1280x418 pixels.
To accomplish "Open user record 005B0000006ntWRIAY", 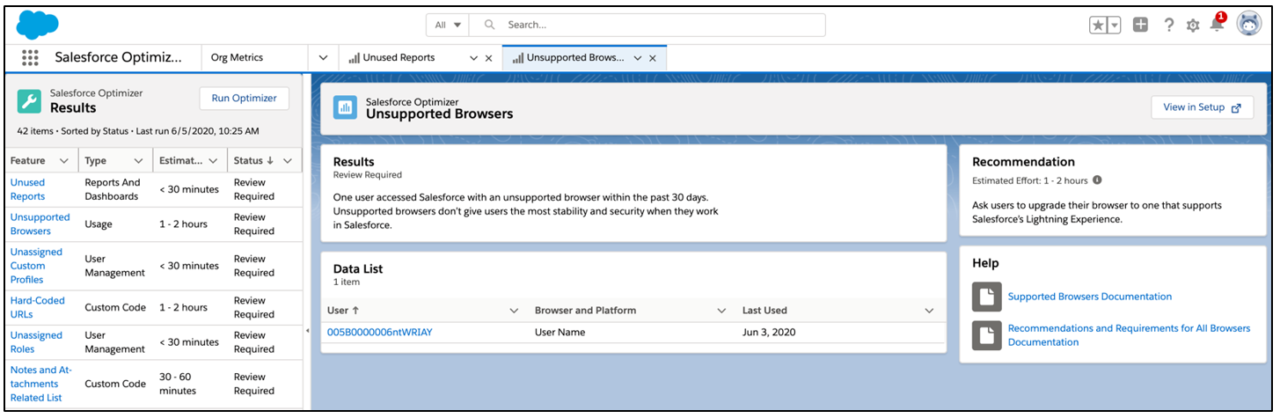I will (x=380, y=332).
